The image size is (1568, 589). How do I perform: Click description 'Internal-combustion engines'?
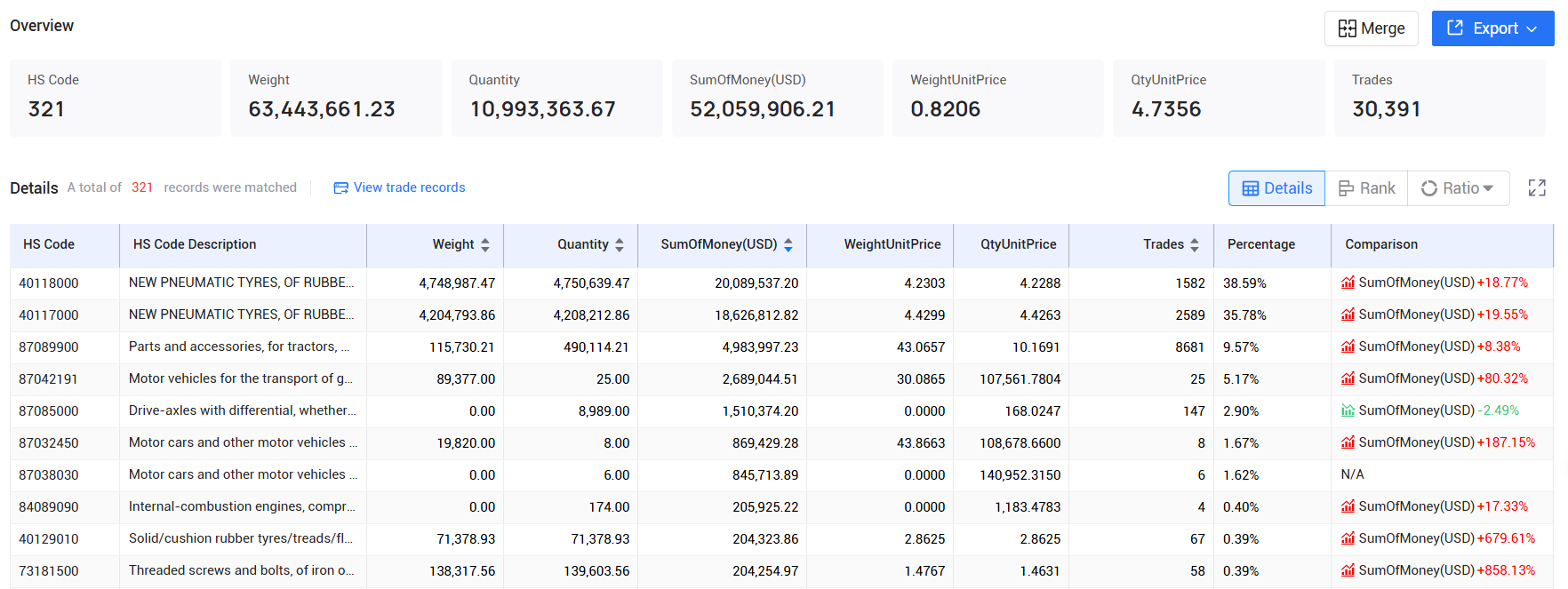pos(242,506)
